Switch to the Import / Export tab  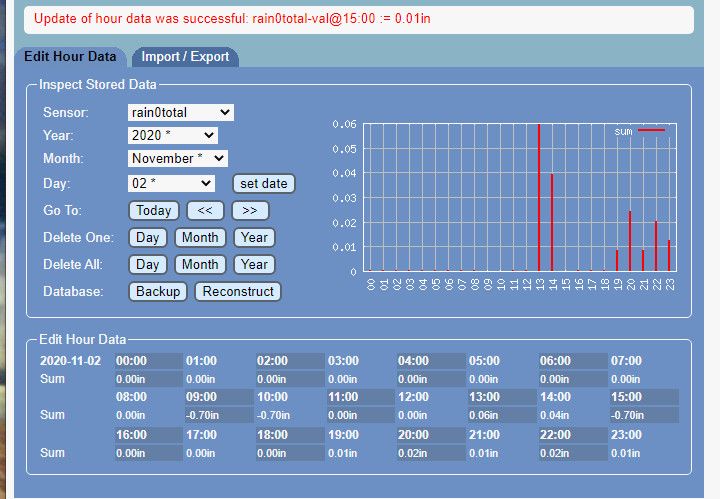coord(185,56)
